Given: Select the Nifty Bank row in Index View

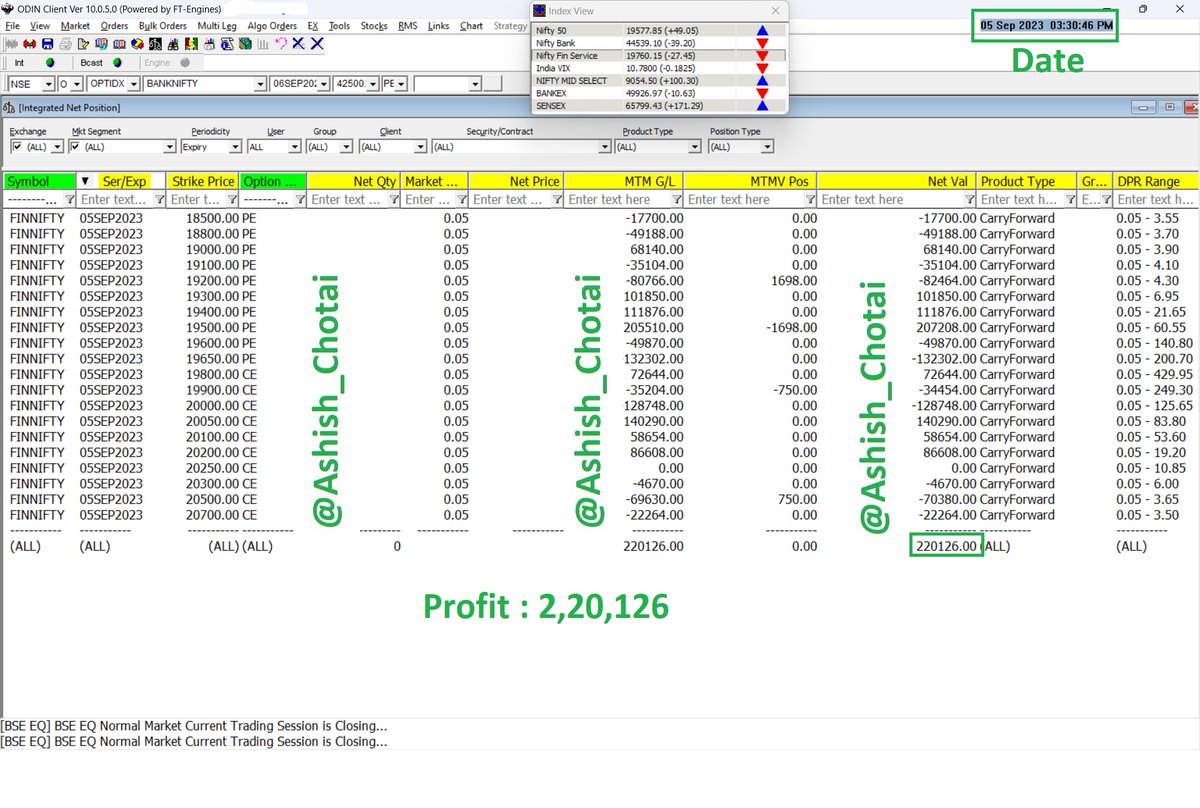Looking at the screenshot, I should point(658,44).
